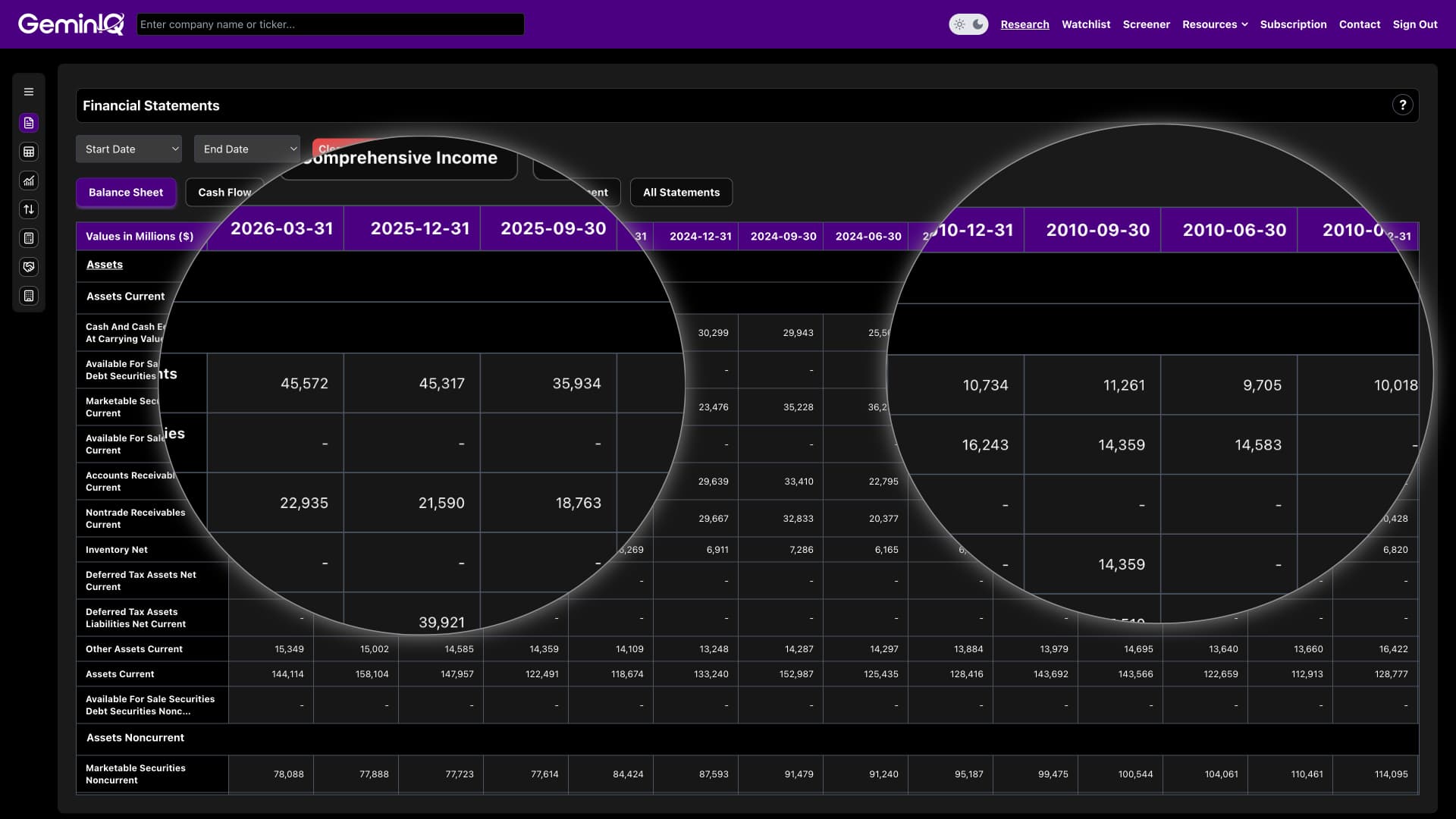Open the hamburger menu in sidebar
Image resolution: width=1456 pixels, height=819 pixels.
tap(29, 92)
